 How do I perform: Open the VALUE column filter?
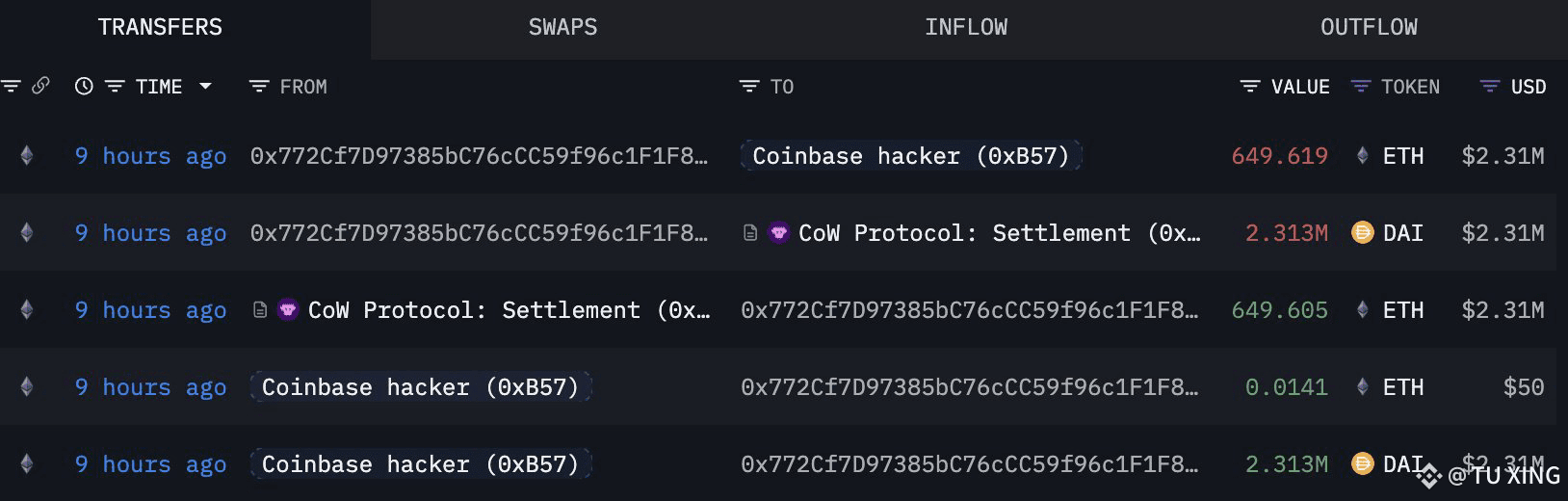1250,87
